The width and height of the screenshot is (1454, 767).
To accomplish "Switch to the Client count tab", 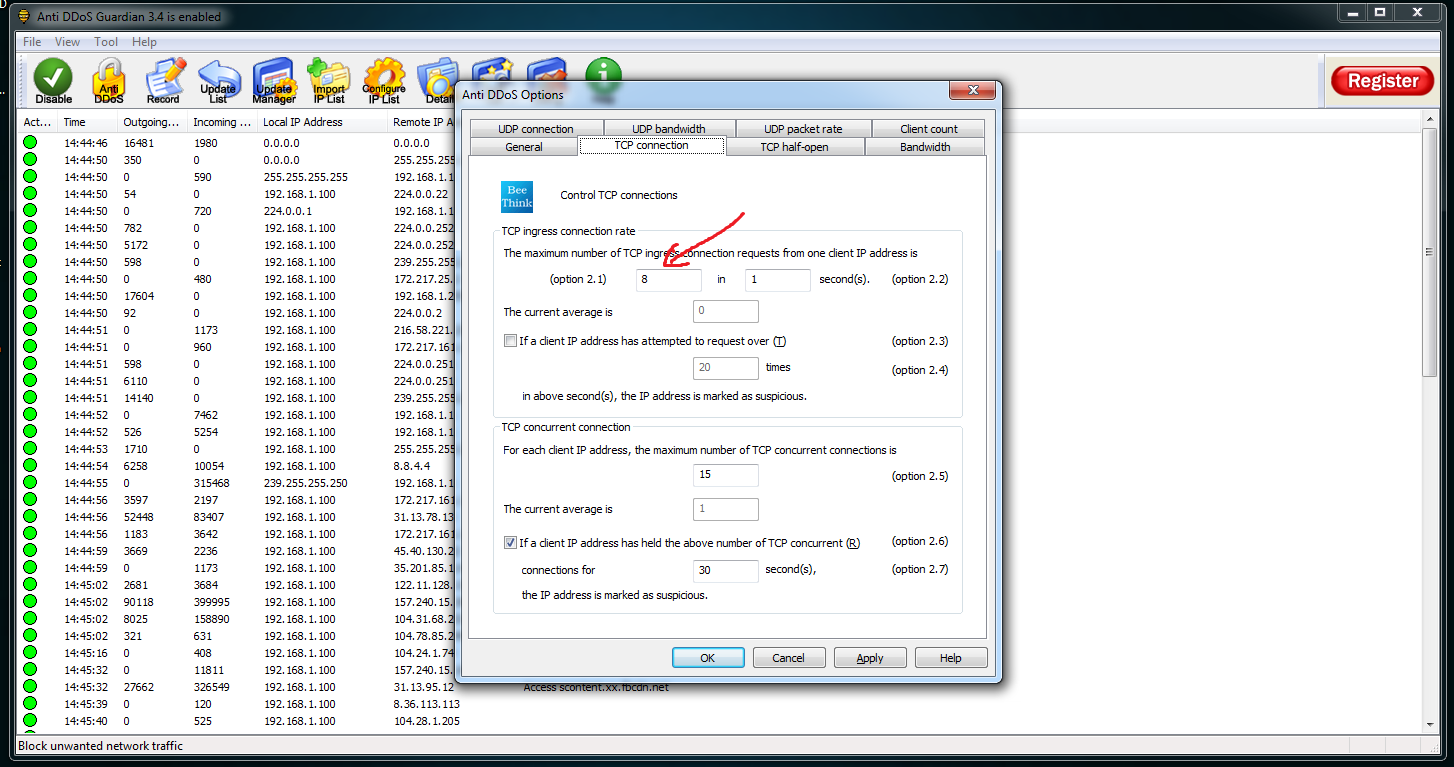I will (x=929, y=129).
